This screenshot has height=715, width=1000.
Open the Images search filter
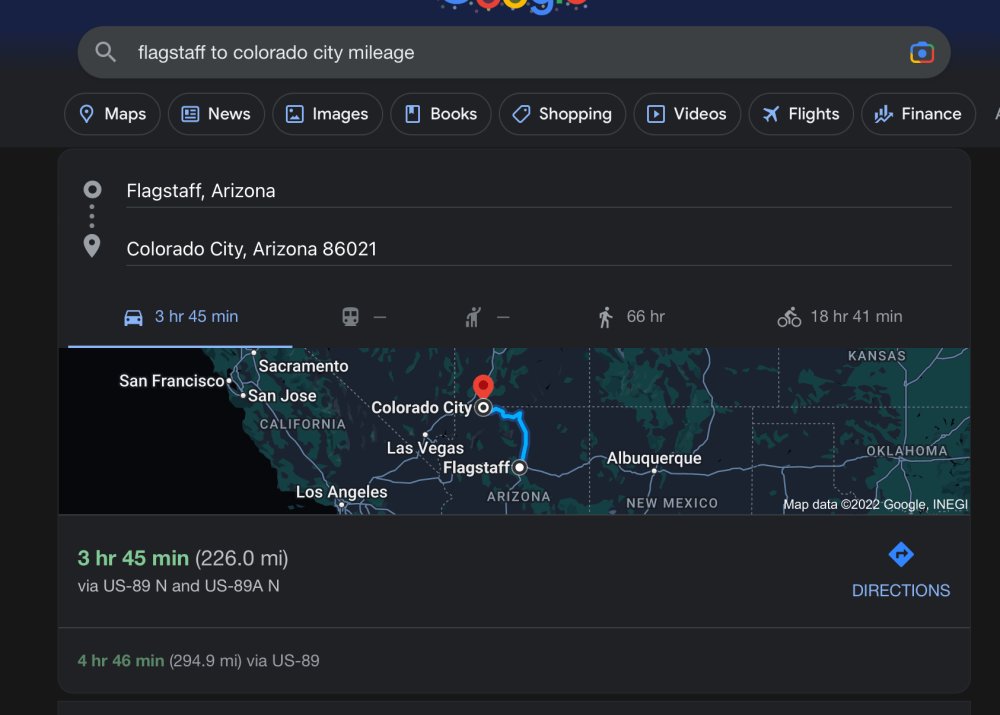point(327,114)
